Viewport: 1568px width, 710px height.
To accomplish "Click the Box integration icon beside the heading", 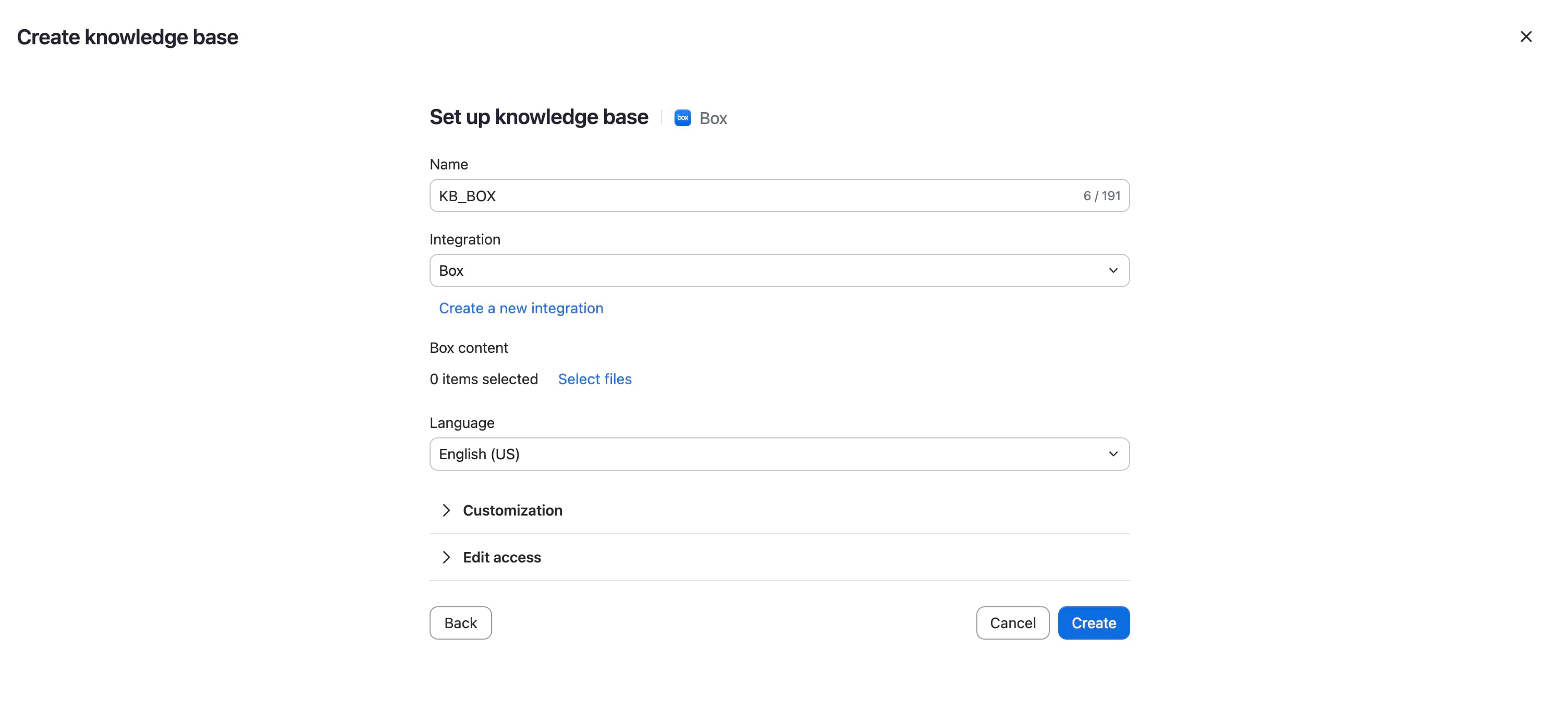I will click(x=682, y=117).
